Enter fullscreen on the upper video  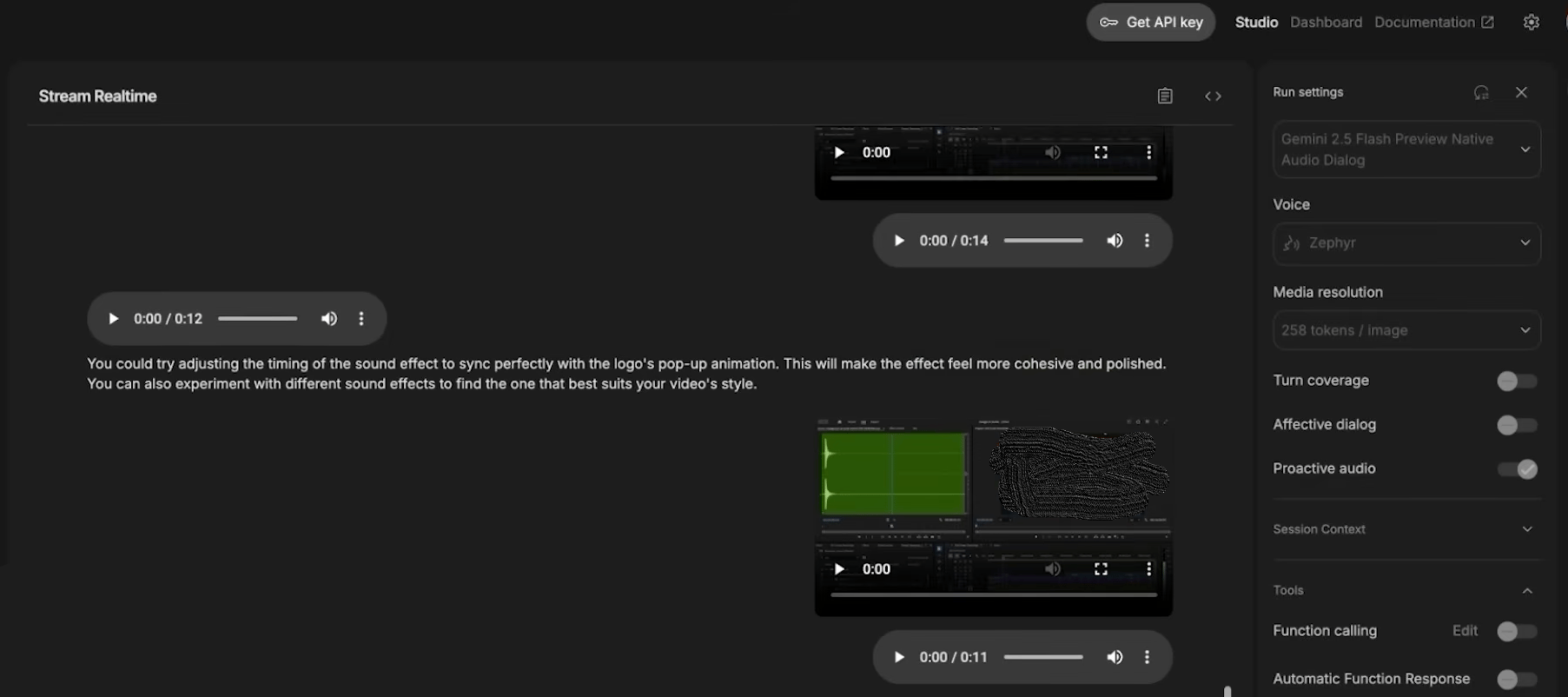coord(1101,153)
